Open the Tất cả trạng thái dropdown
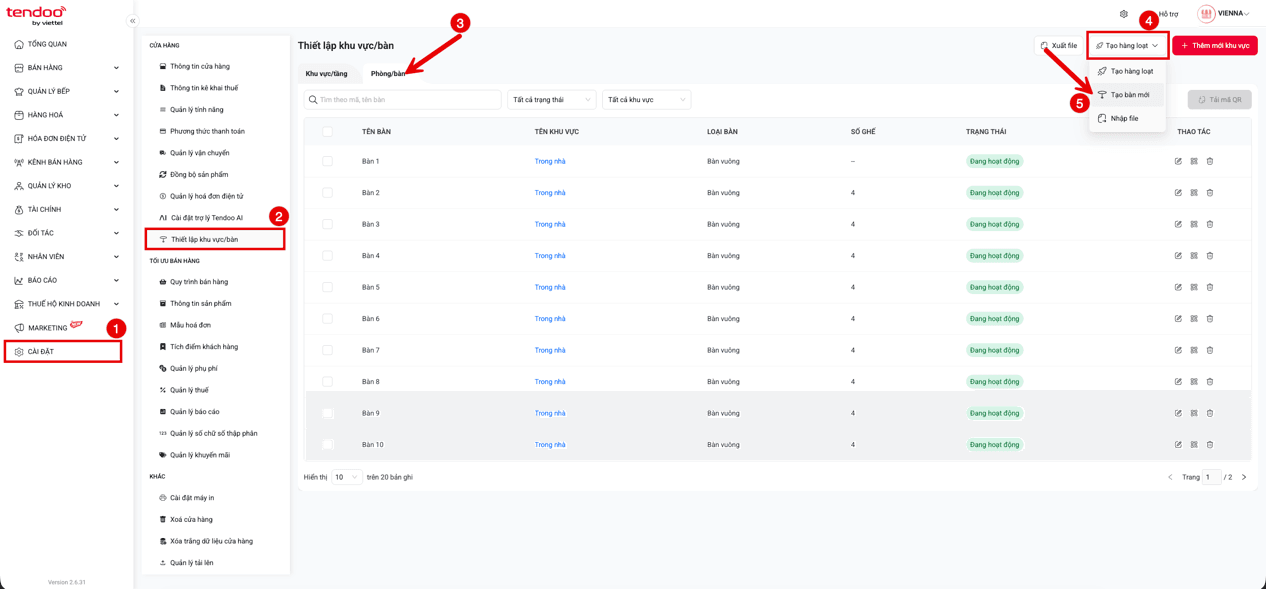This screenshot has height=589, width=1266. click(552, 100)
